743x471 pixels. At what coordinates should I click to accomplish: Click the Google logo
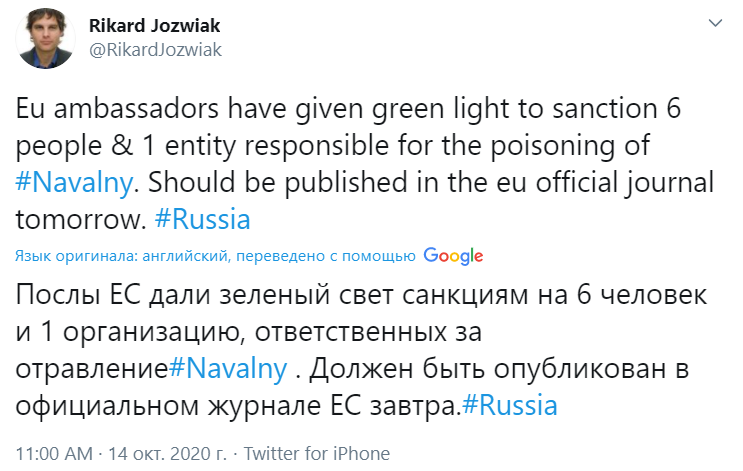(x=453, y=255)
